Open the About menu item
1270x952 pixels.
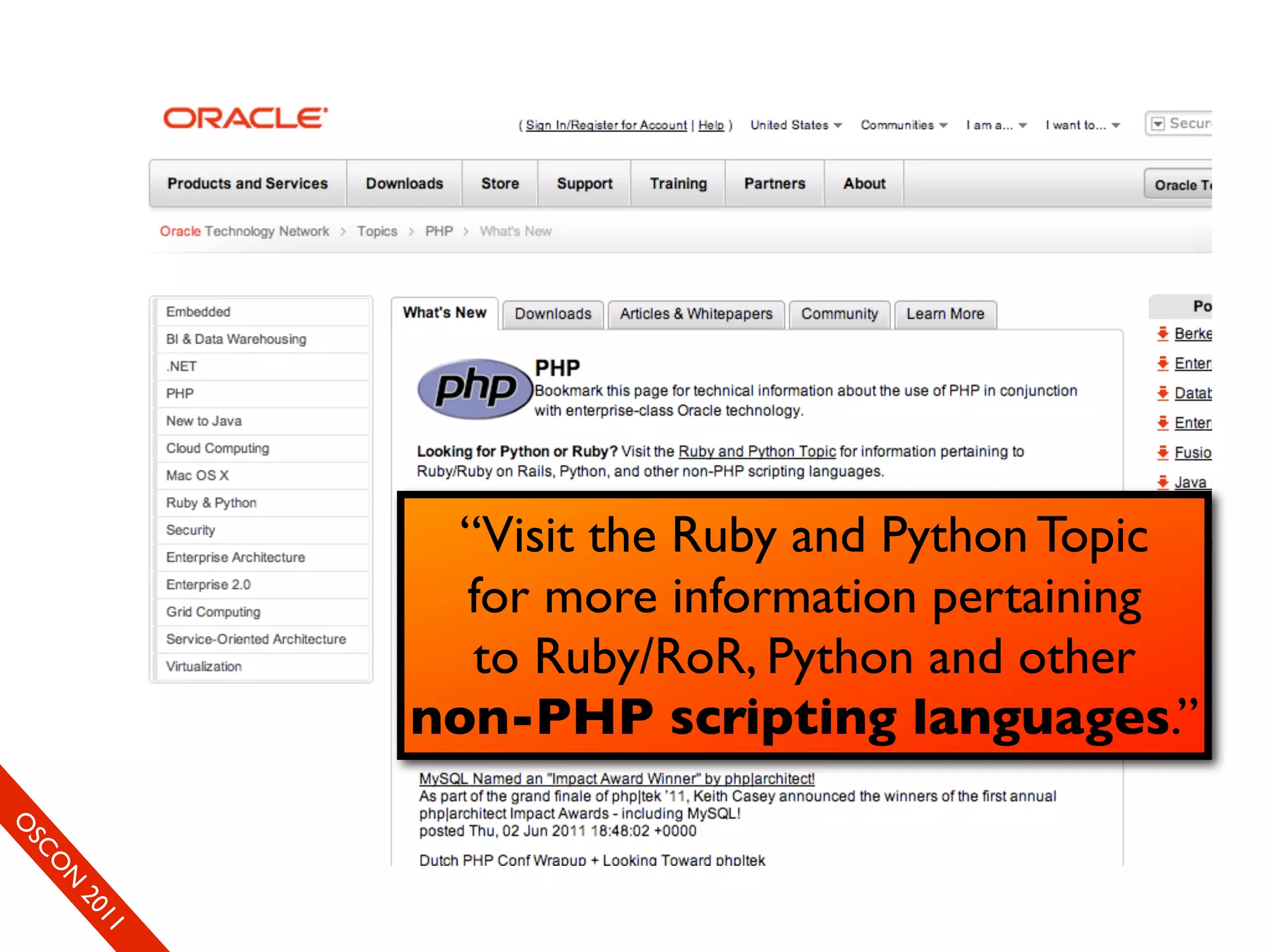tap(864, 183)
